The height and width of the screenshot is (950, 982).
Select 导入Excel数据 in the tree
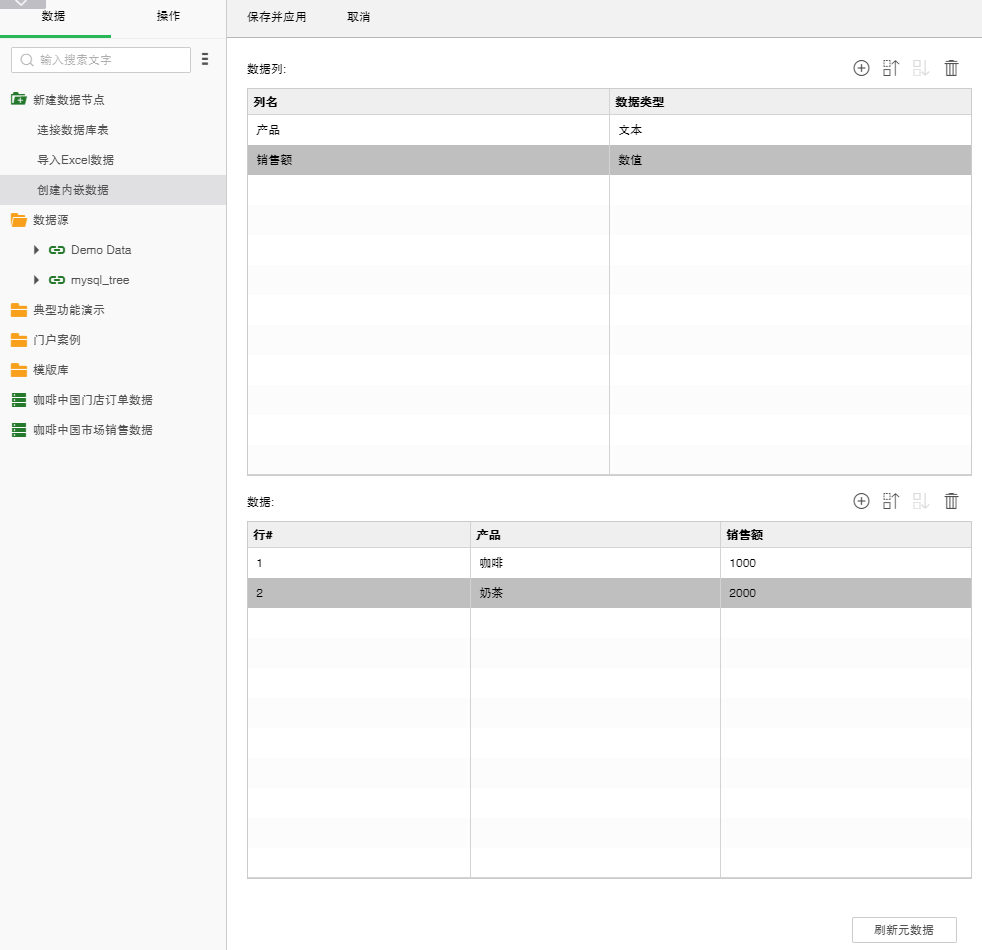point(75,160)
